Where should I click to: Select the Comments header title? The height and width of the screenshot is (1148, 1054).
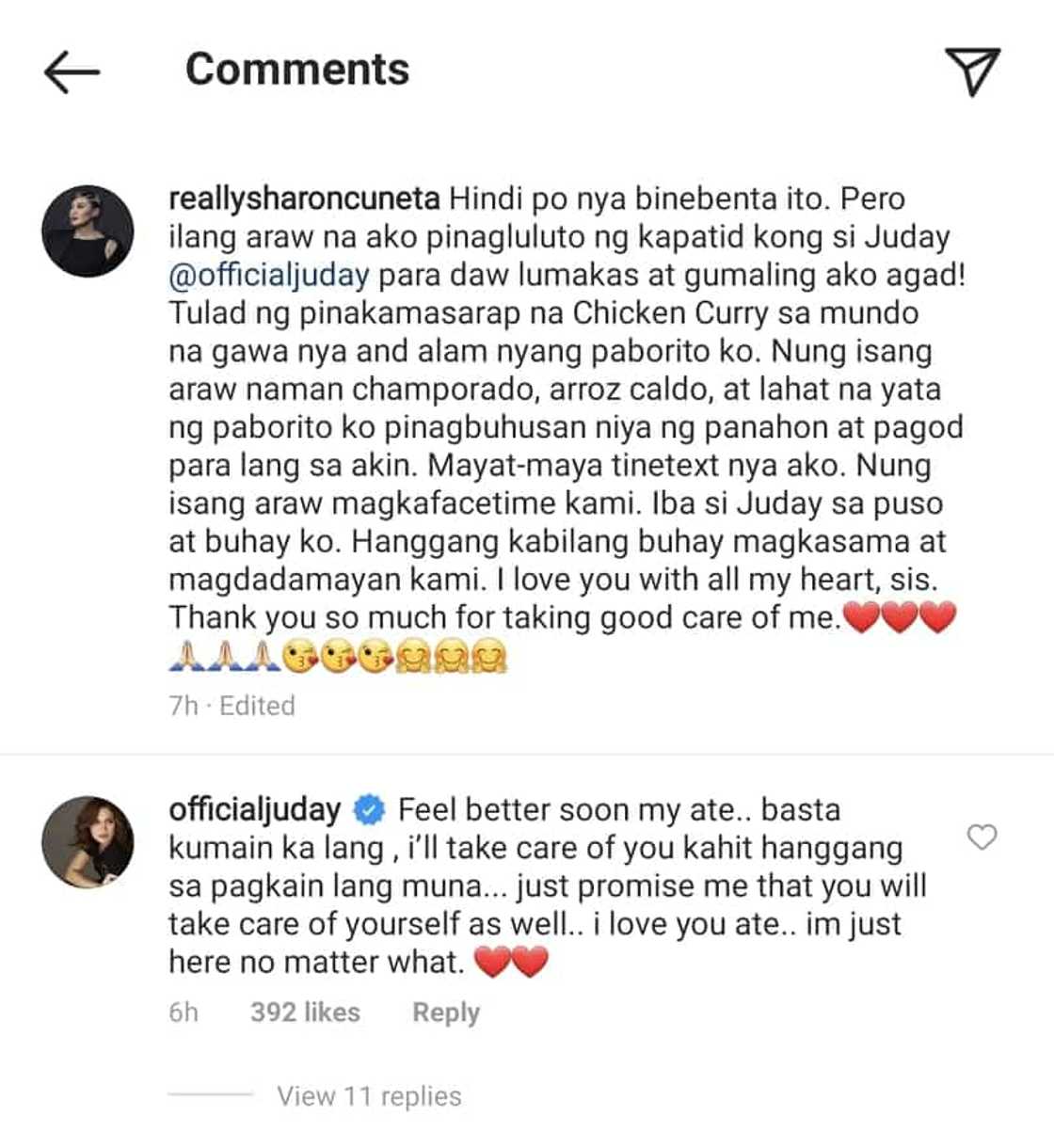[x=297, y=70]
